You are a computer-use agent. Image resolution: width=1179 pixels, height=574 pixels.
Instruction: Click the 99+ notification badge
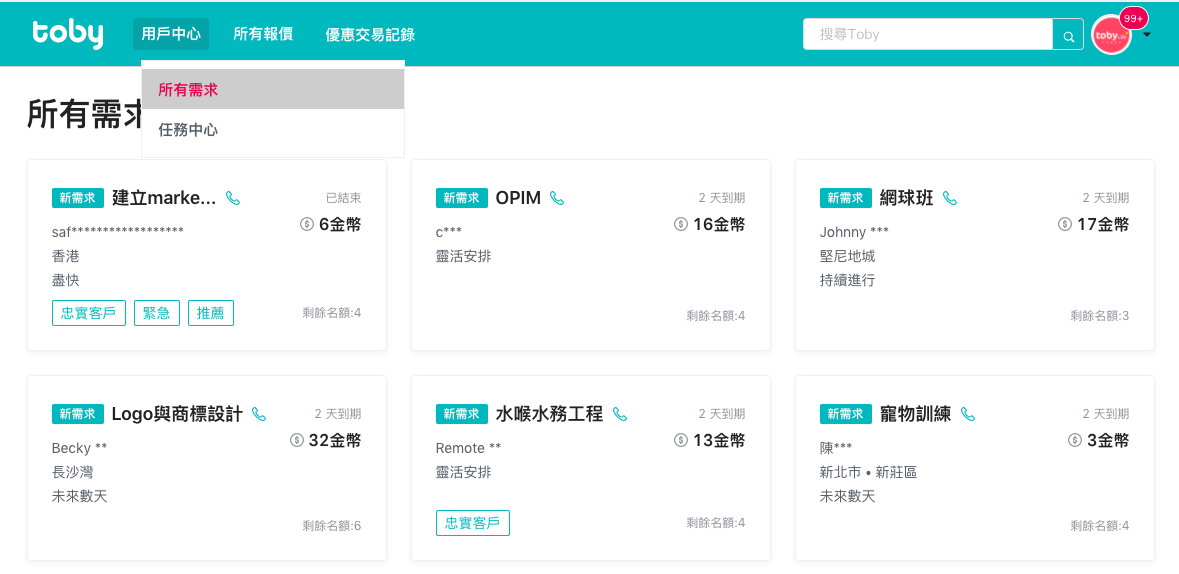tap(1133, 17)
